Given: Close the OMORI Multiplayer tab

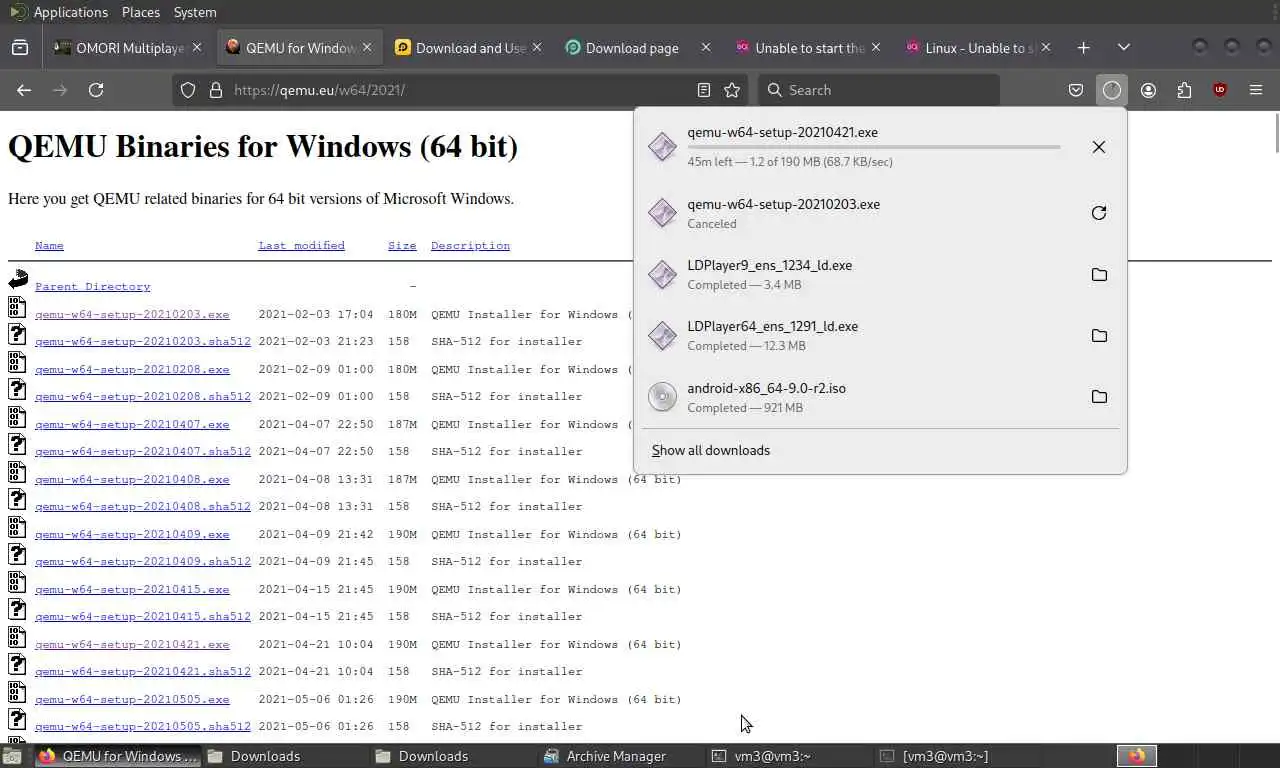Looking at the screenshot, I should [197, 47].
